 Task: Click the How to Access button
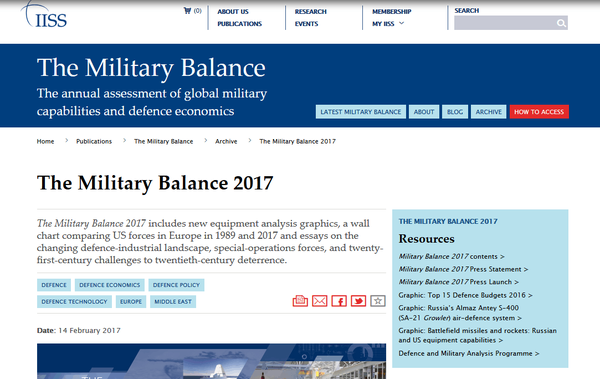coord(539,112)
